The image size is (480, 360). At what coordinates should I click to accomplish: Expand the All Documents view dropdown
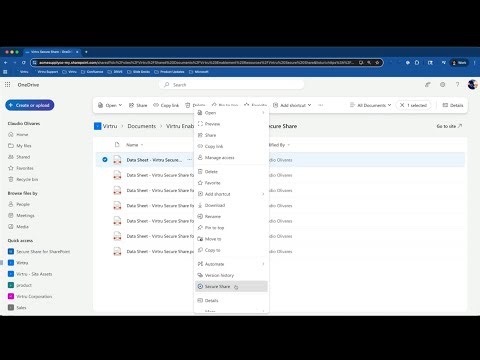coord(370,105)
